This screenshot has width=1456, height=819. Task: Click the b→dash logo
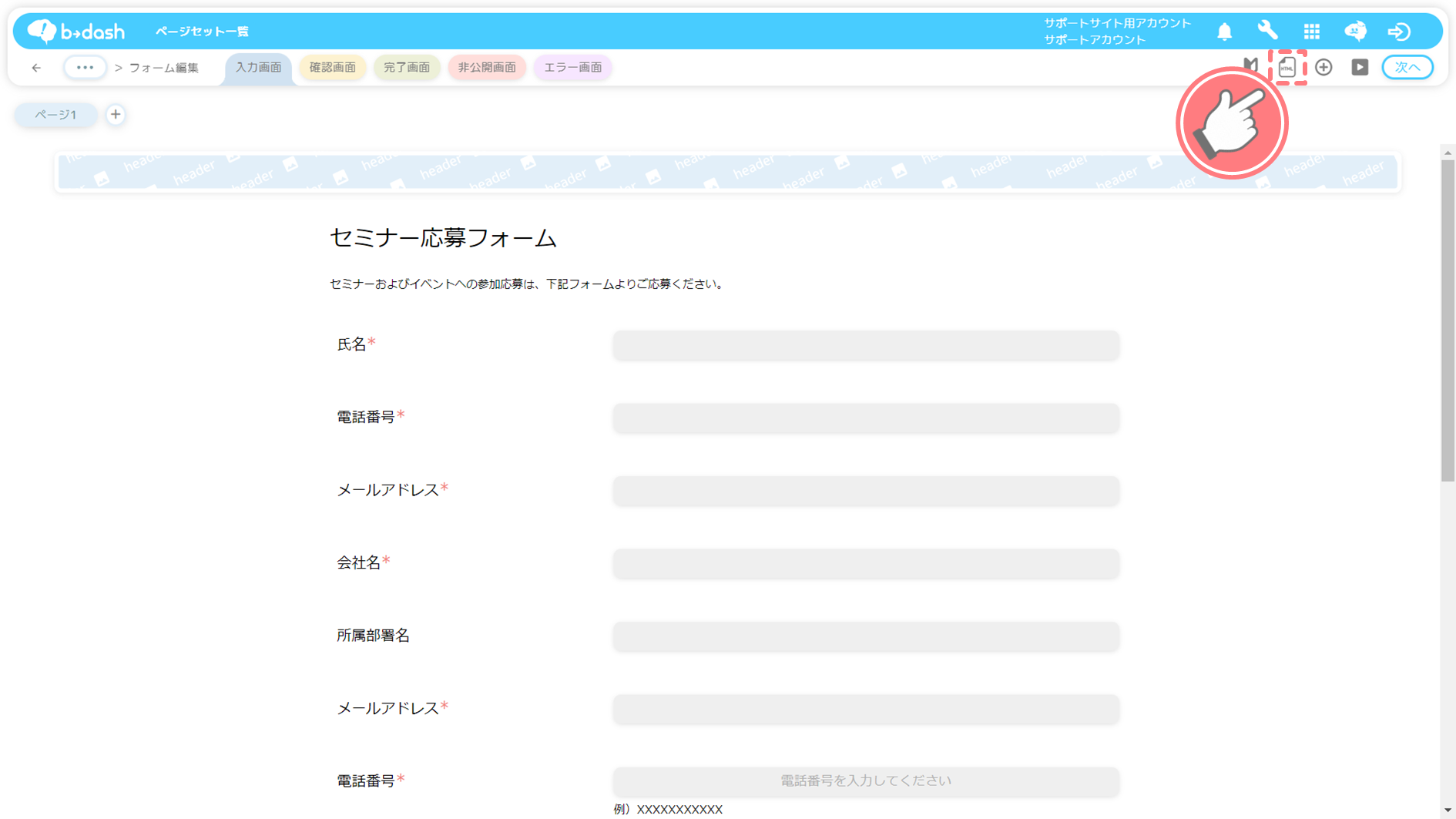(x=75, y=31)
